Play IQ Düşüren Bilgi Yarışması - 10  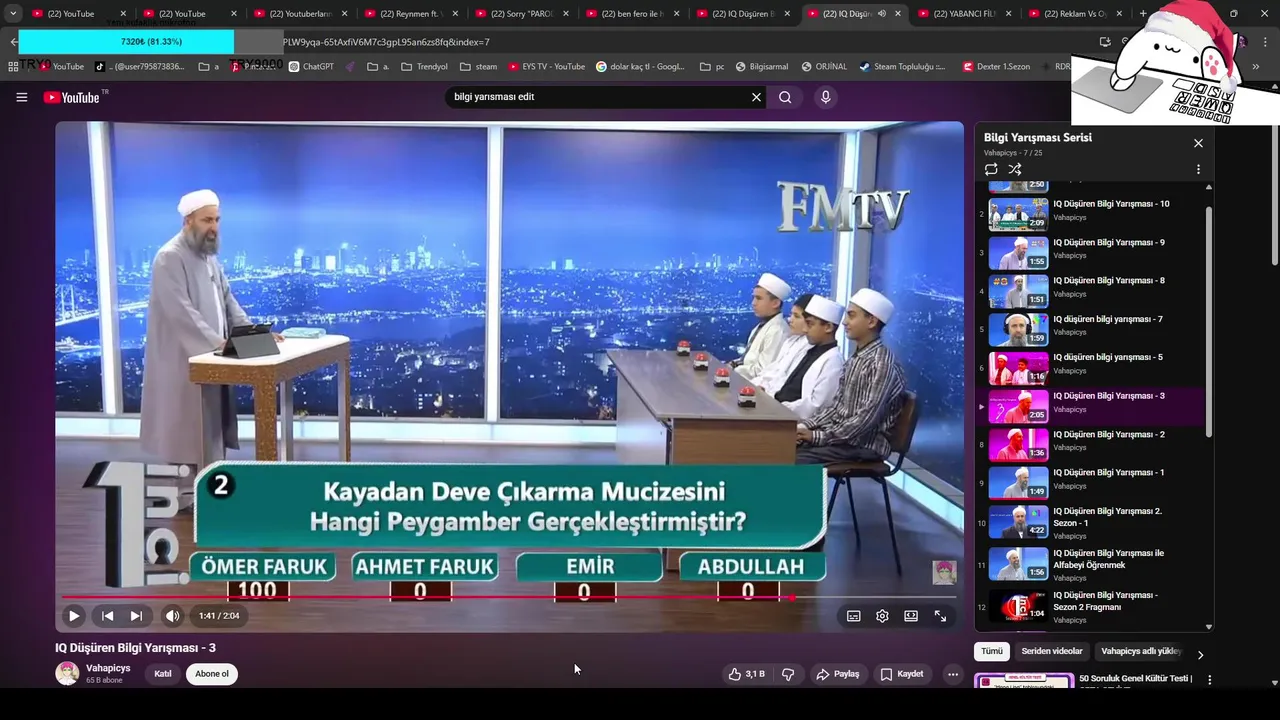1111,204
